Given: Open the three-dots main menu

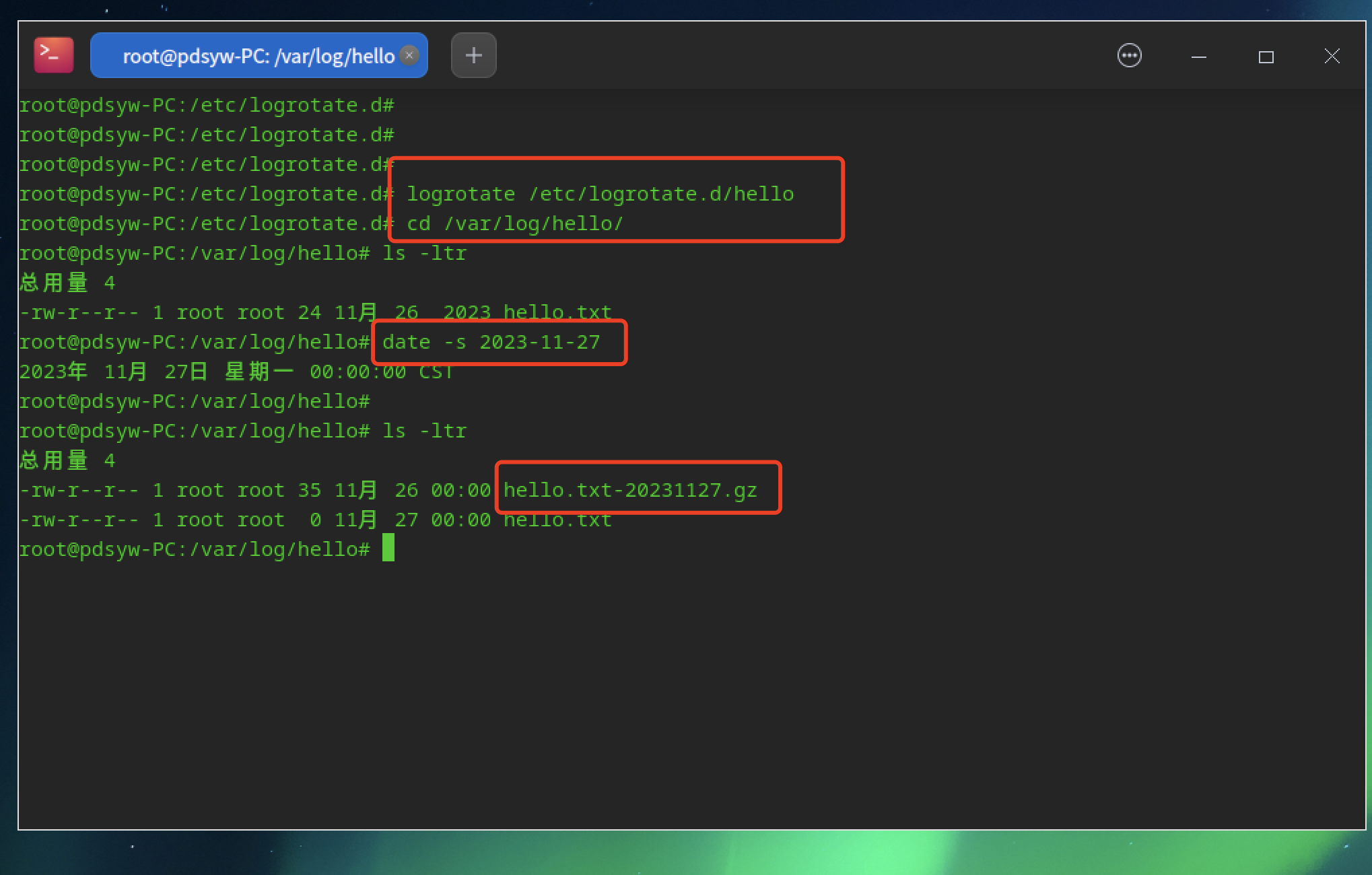Looking at the screenshot, I should click(x=1130, y=55).
